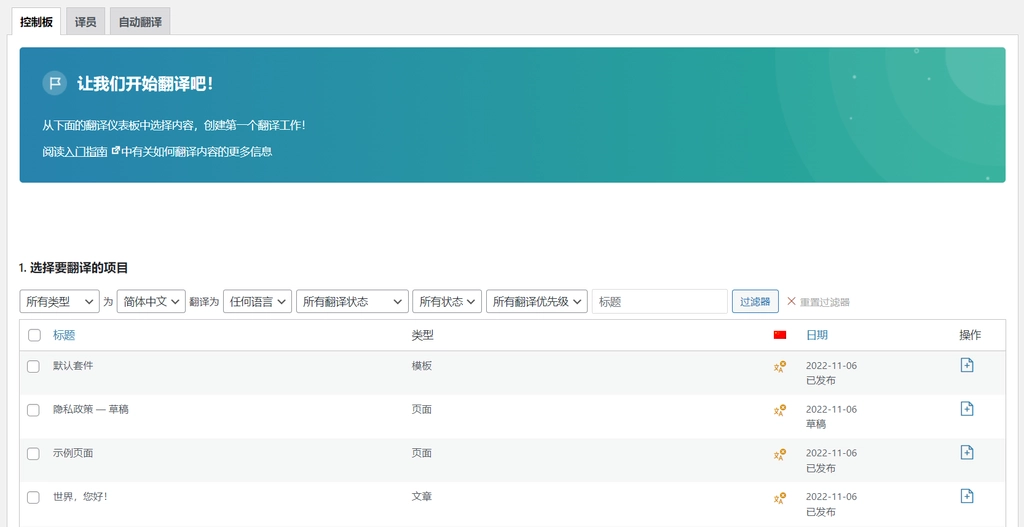Screen dimensions: 1024x527
Task: Expand the 简体中文 source language dropdown
Action: [x=151, y=301]
